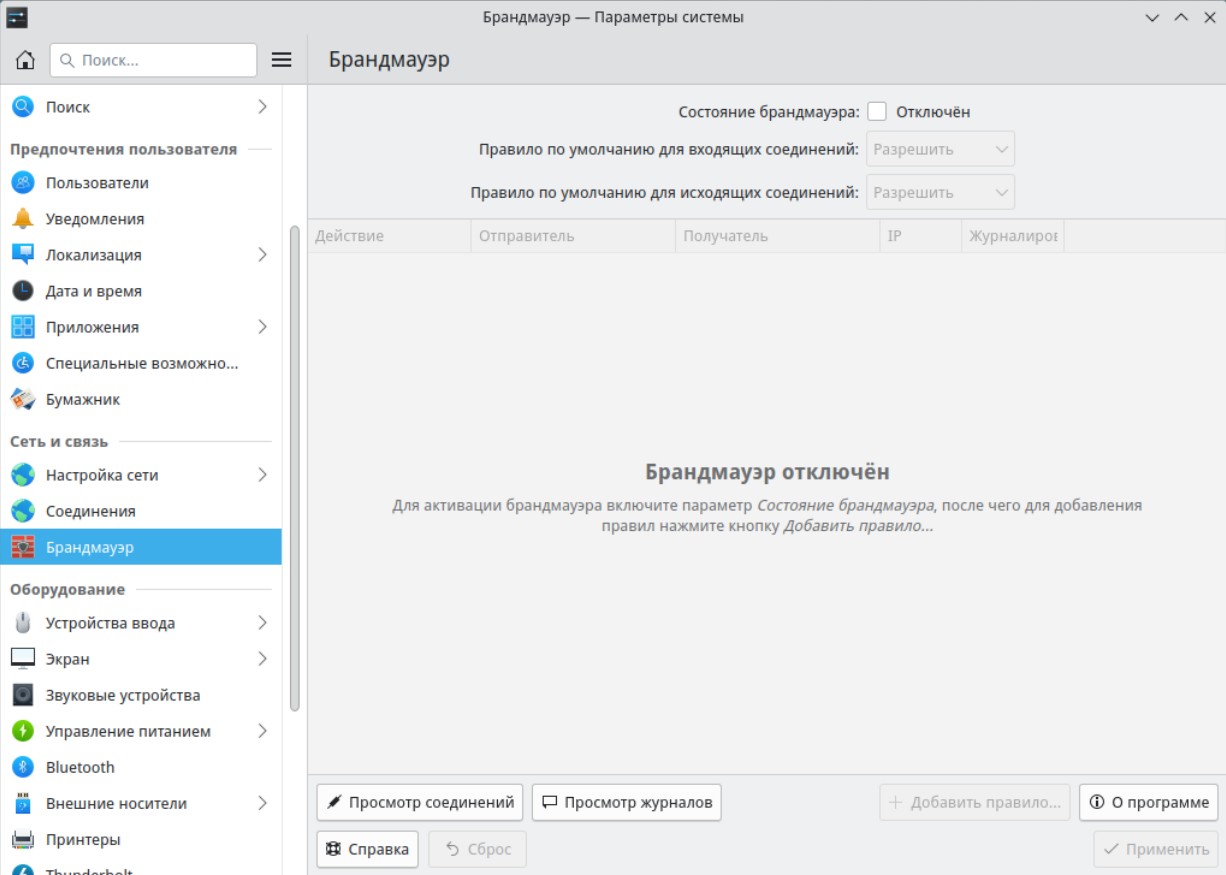Viewport: 1226px width, 875px height.
Task: Click the IP column header
Action: 920,236
